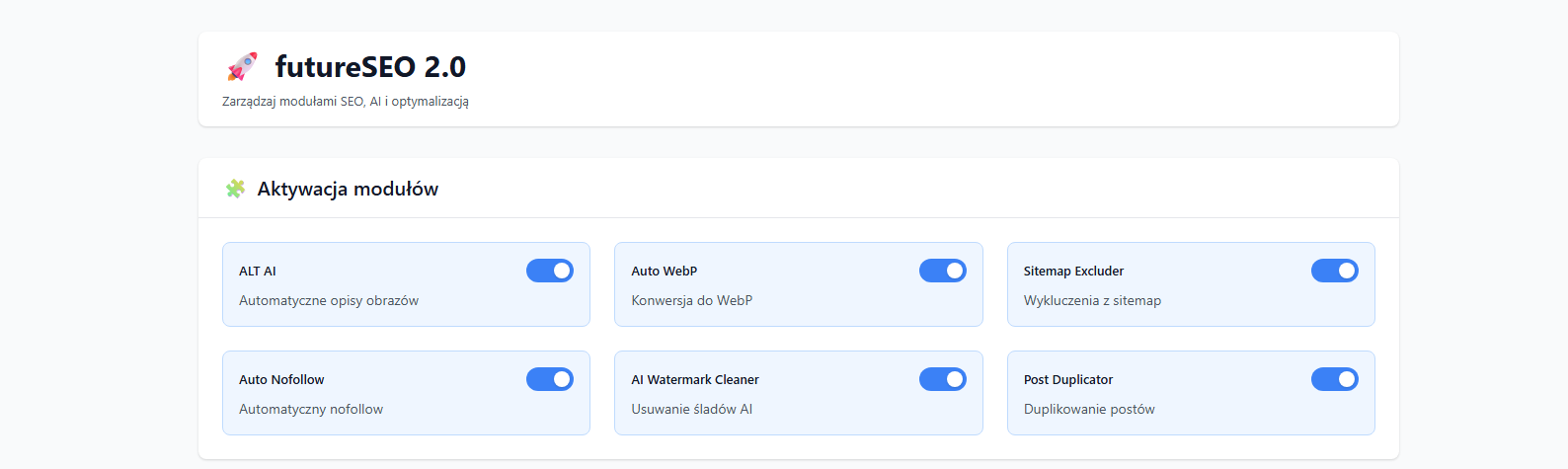Turn off the Auto WebP toggle
The height and width of the screenshot is (469, 1568).
tap(943, 271)
